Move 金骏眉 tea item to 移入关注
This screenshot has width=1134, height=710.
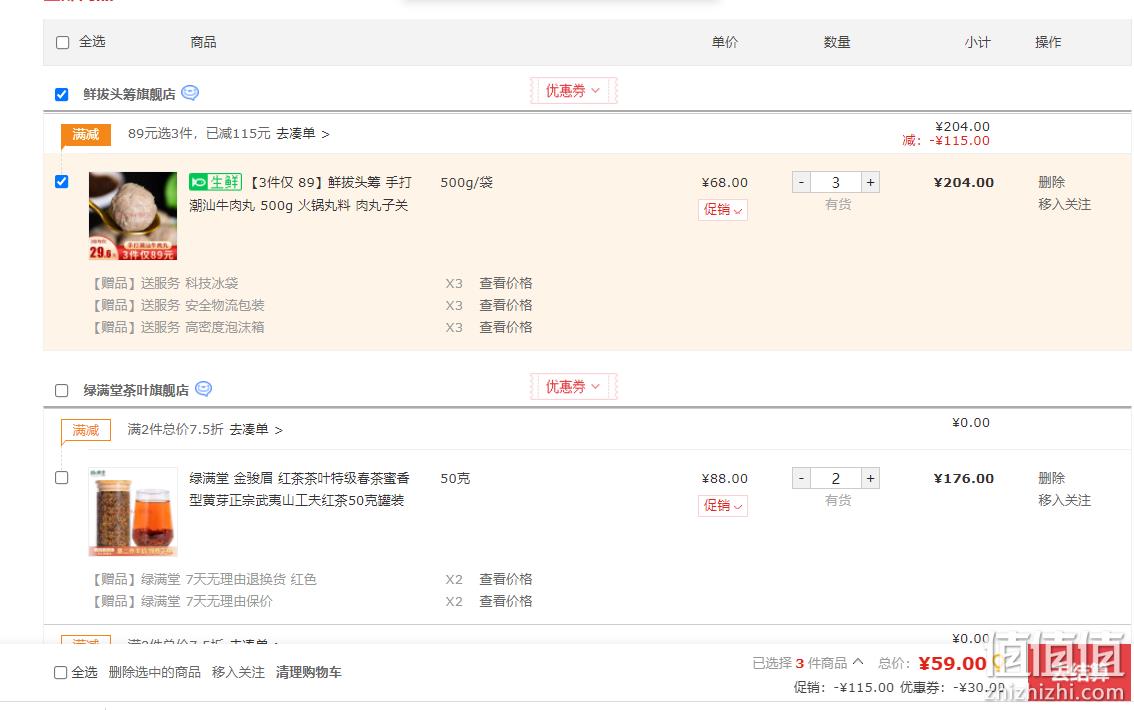1065,500
